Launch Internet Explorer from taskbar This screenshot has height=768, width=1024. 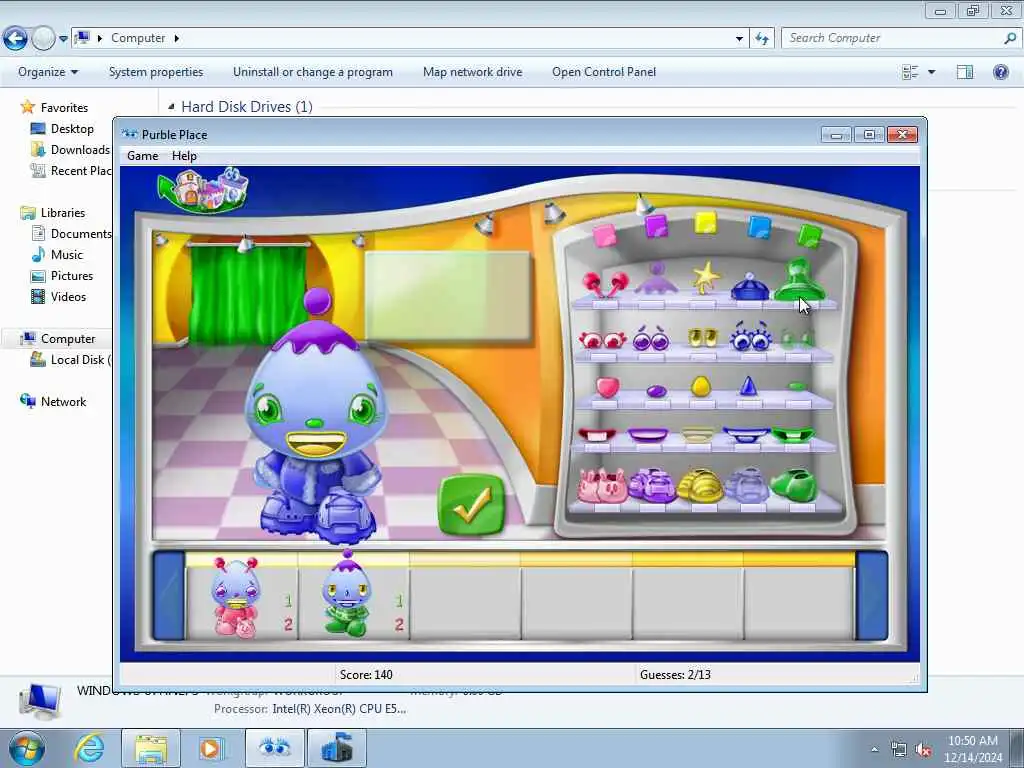point(89,748)
